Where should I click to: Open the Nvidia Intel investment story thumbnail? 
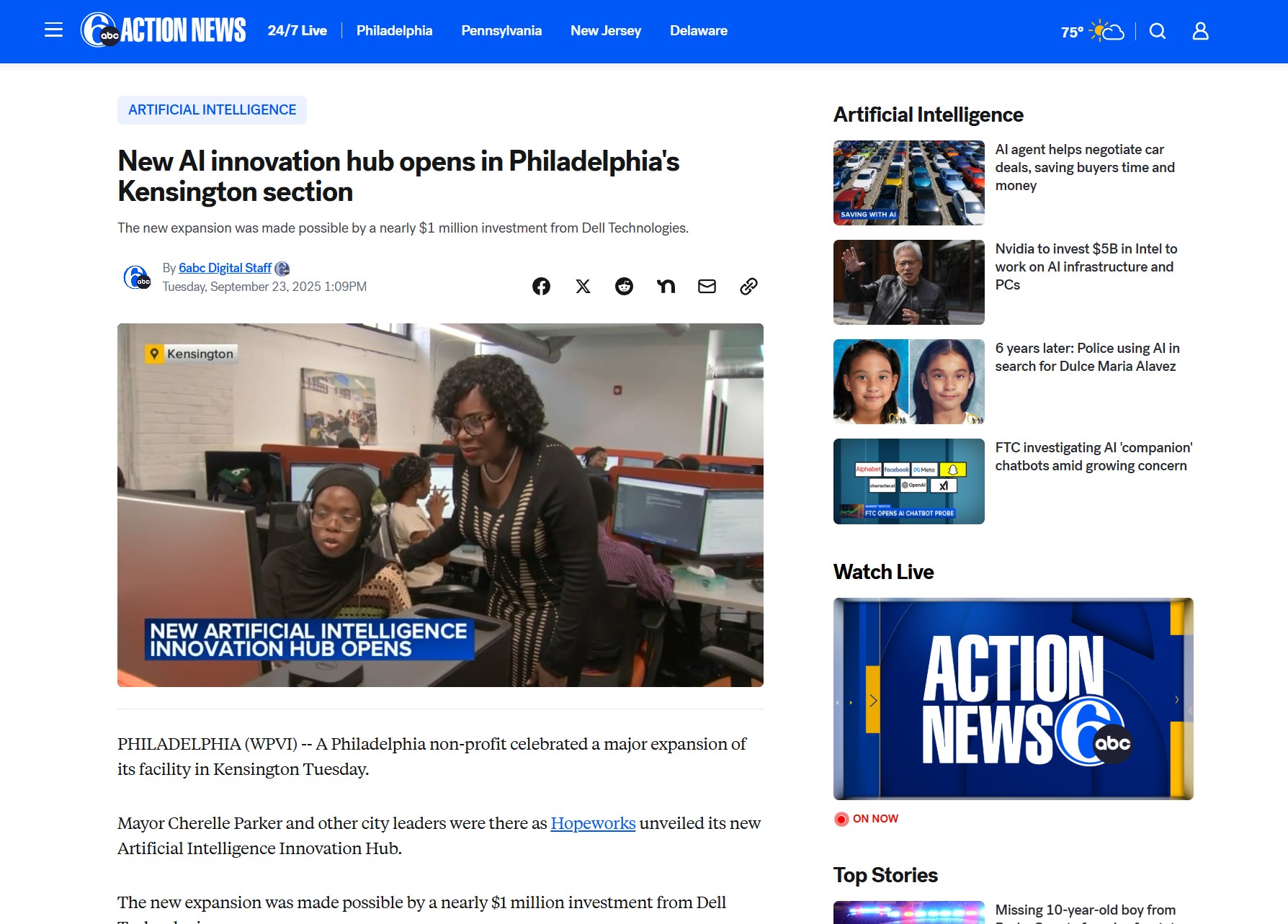click(x=908, y=282)
